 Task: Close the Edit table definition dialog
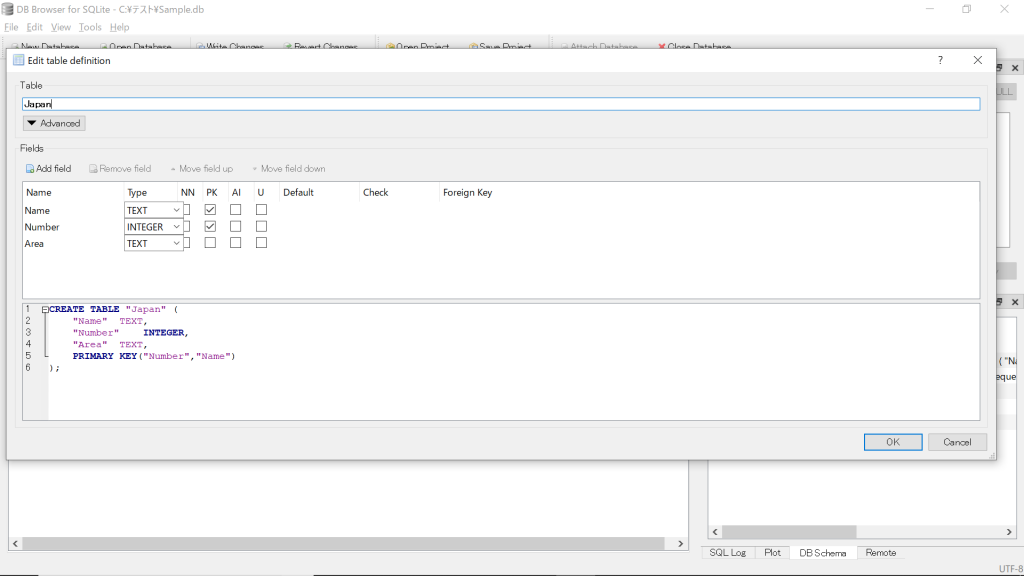point(978,60)
